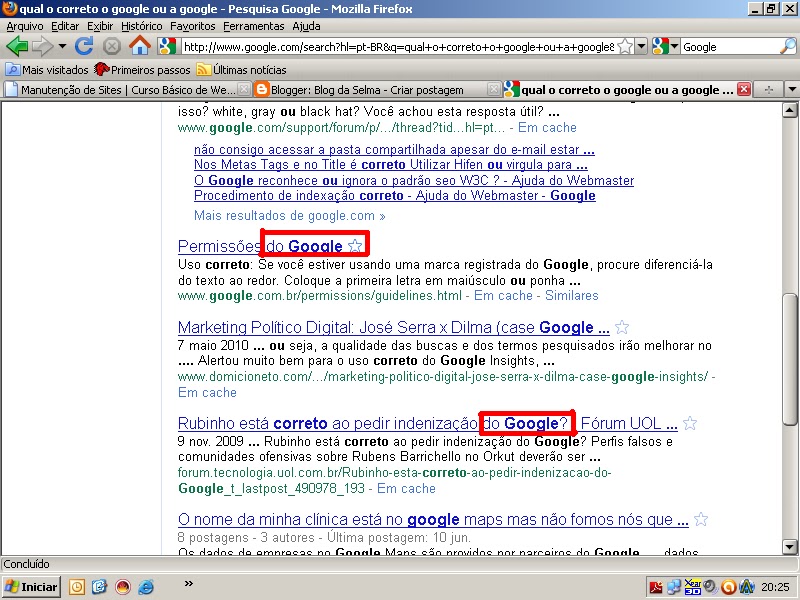The image size is (800, 600).
Task: Click the Google search box field
Action: (x=730, y=47)
